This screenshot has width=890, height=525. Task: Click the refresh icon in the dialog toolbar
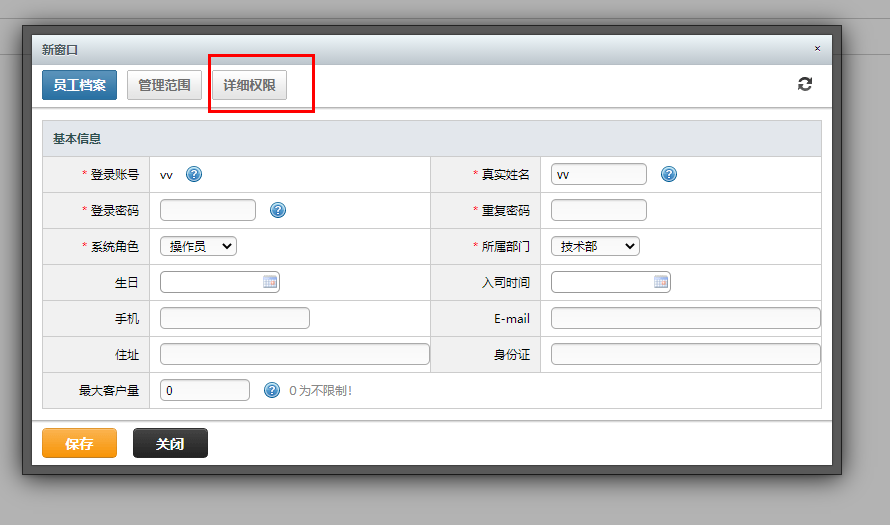point(804,84)
